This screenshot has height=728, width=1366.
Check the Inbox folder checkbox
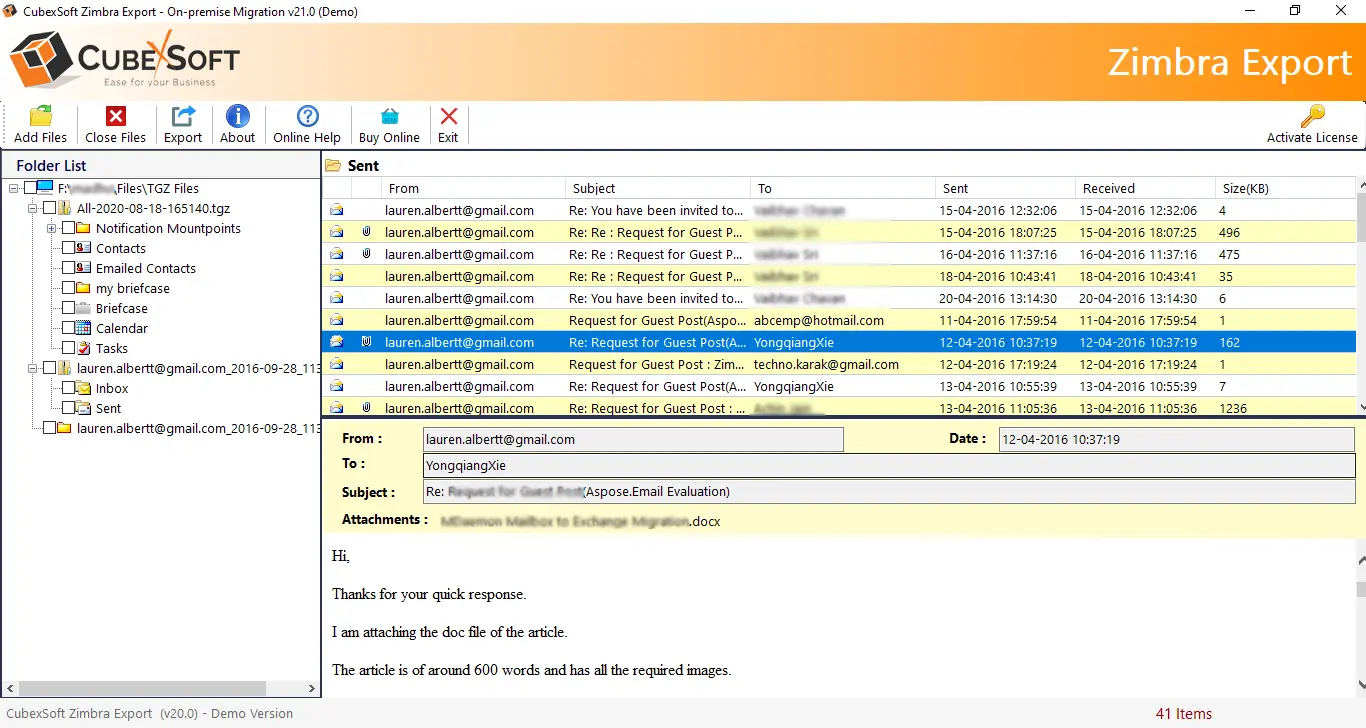pyautogui.click(x=69, y=388)
